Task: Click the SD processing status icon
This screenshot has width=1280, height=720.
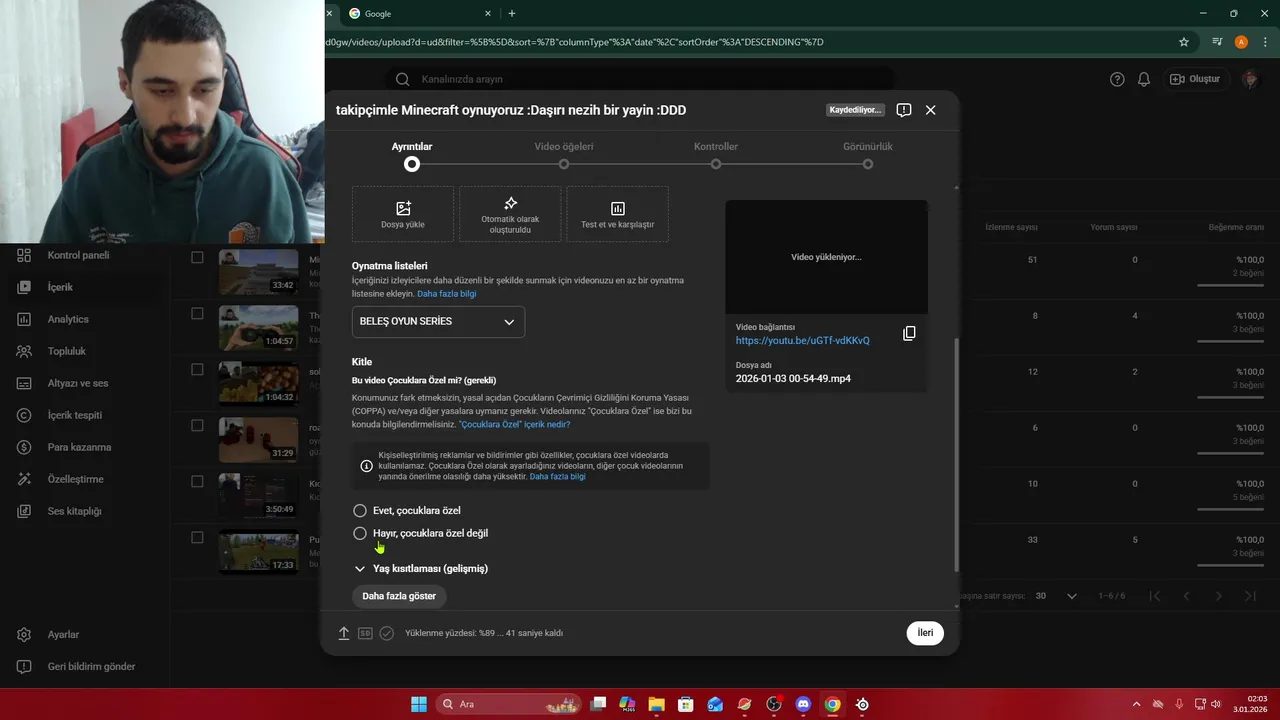Action: pos(365,633)
